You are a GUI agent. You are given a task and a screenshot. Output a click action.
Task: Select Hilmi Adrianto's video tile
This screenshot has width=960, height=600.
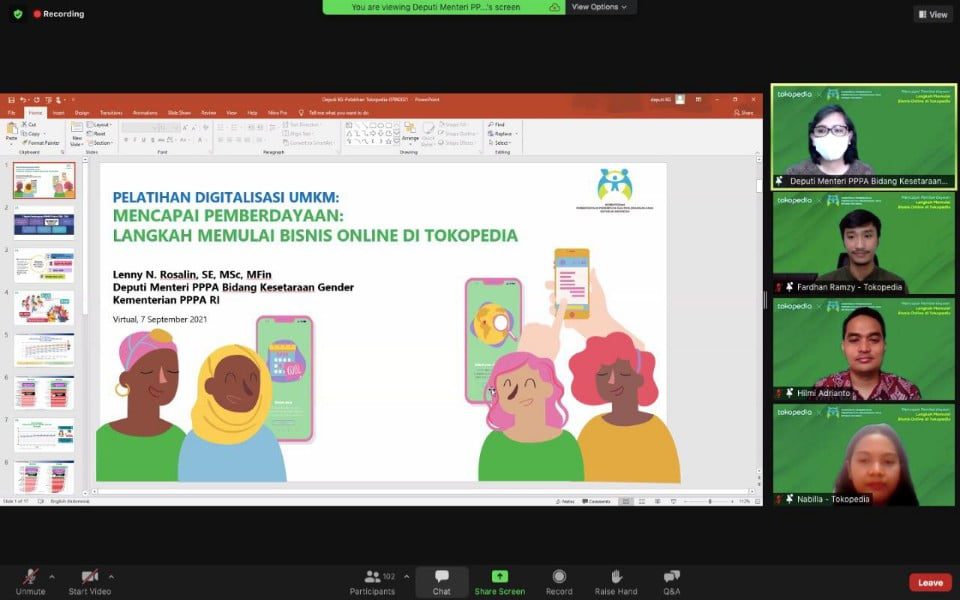[x=864, y=348]
